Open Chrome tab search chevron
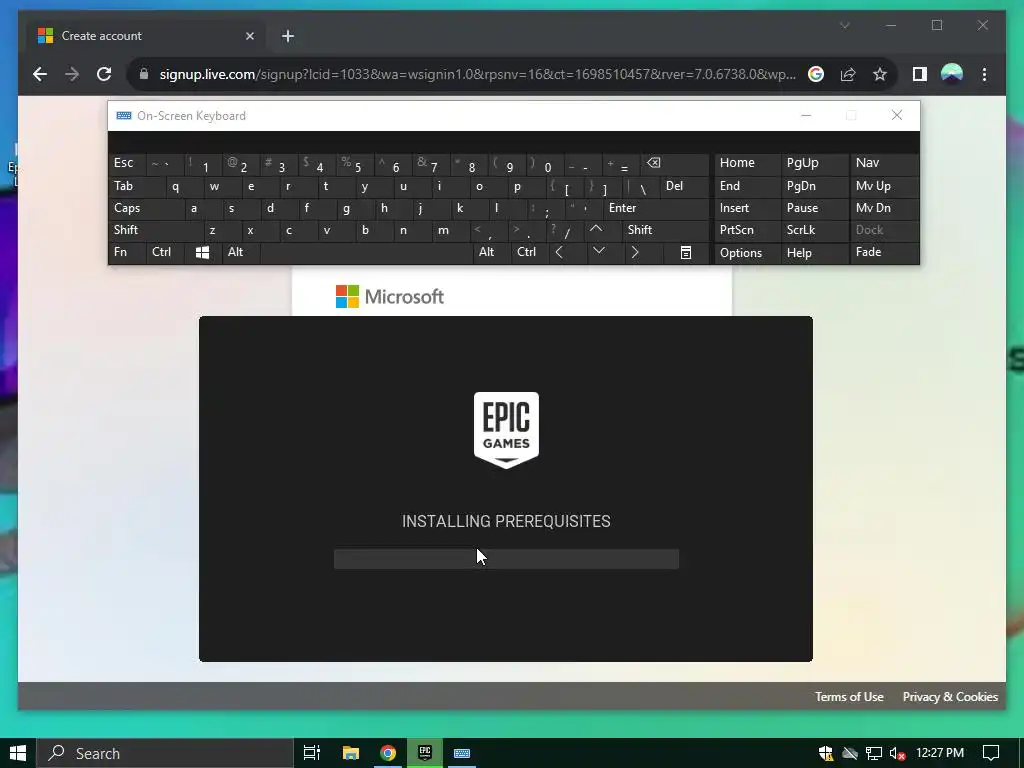Screen dimensions: 1024x768 point(844,25)
